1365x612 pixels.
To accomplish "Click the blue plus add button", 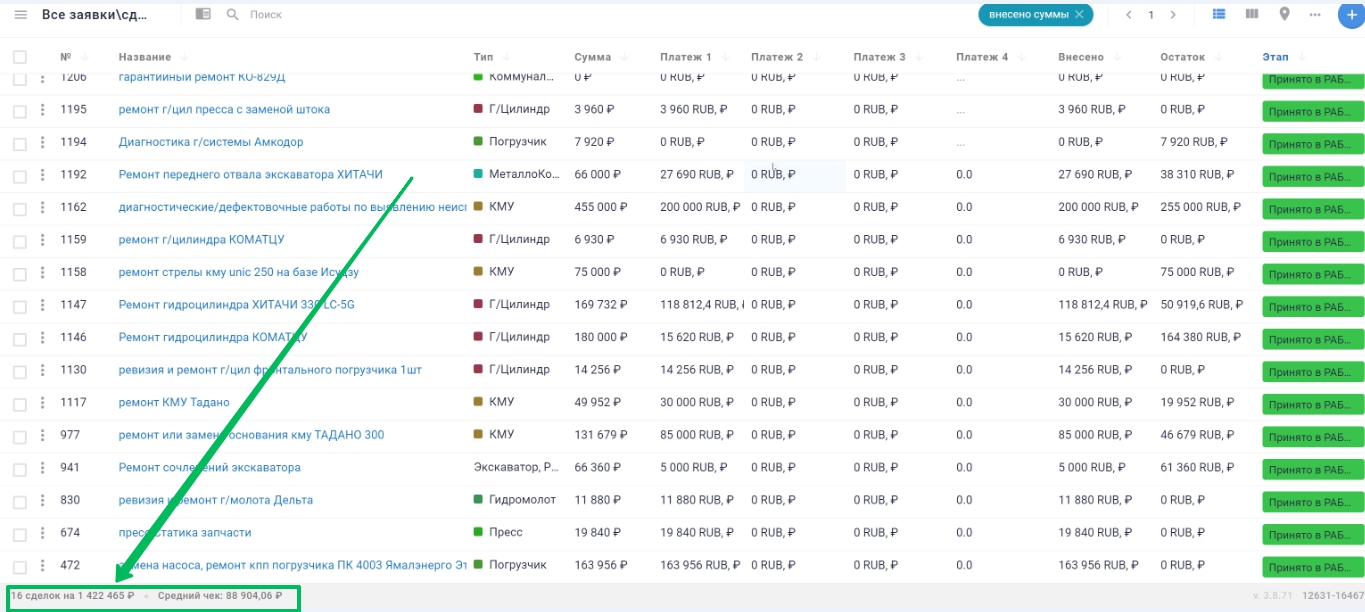I will pos(1352,16).
